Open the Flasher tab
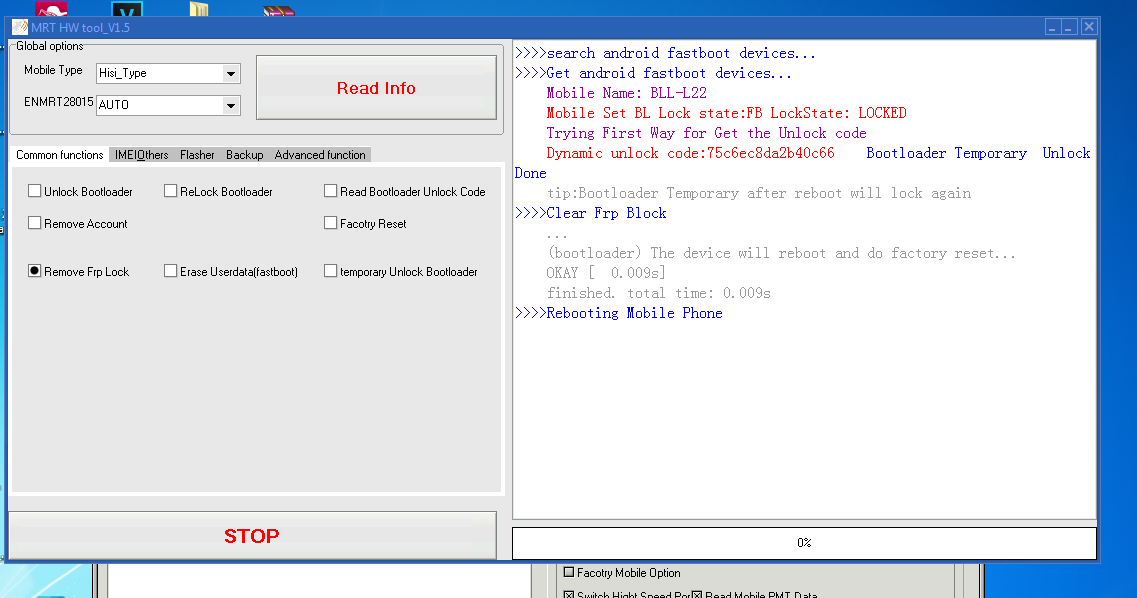1137x598 pixels. click(197, 154)
